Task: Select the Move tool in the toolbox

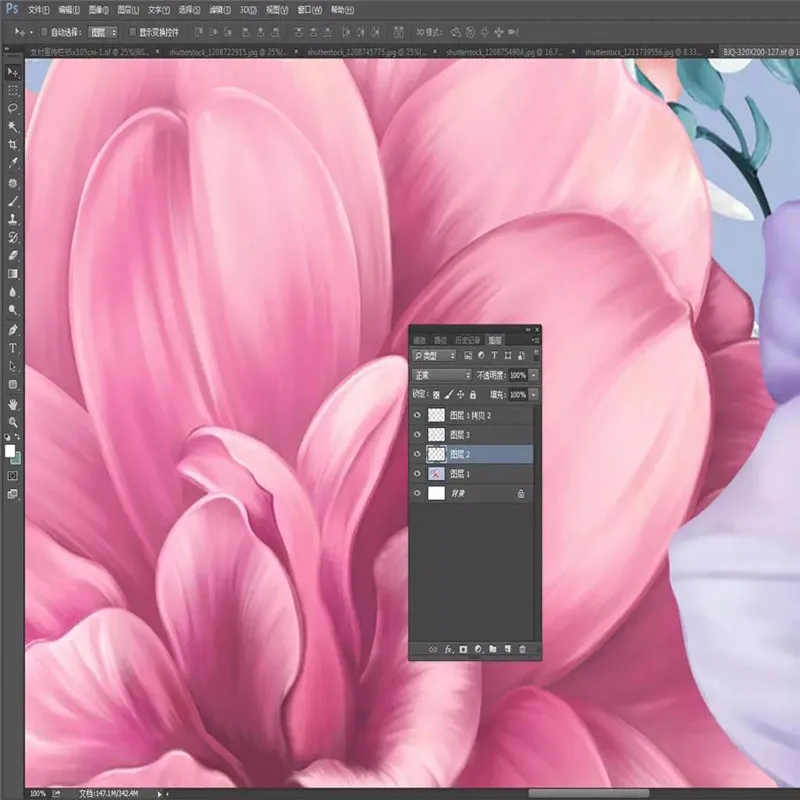Action: (13, 72)
